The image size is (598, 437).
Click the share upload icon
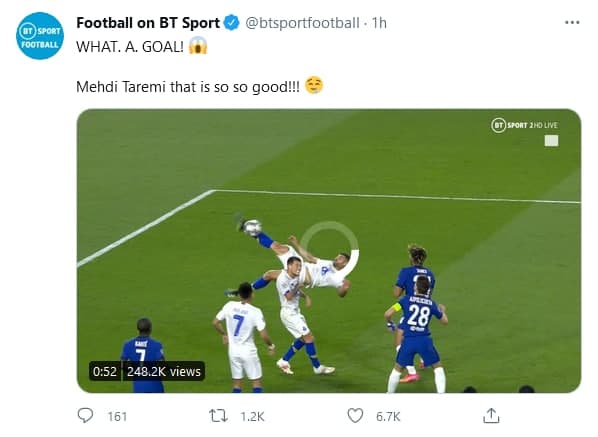point(491,415)
